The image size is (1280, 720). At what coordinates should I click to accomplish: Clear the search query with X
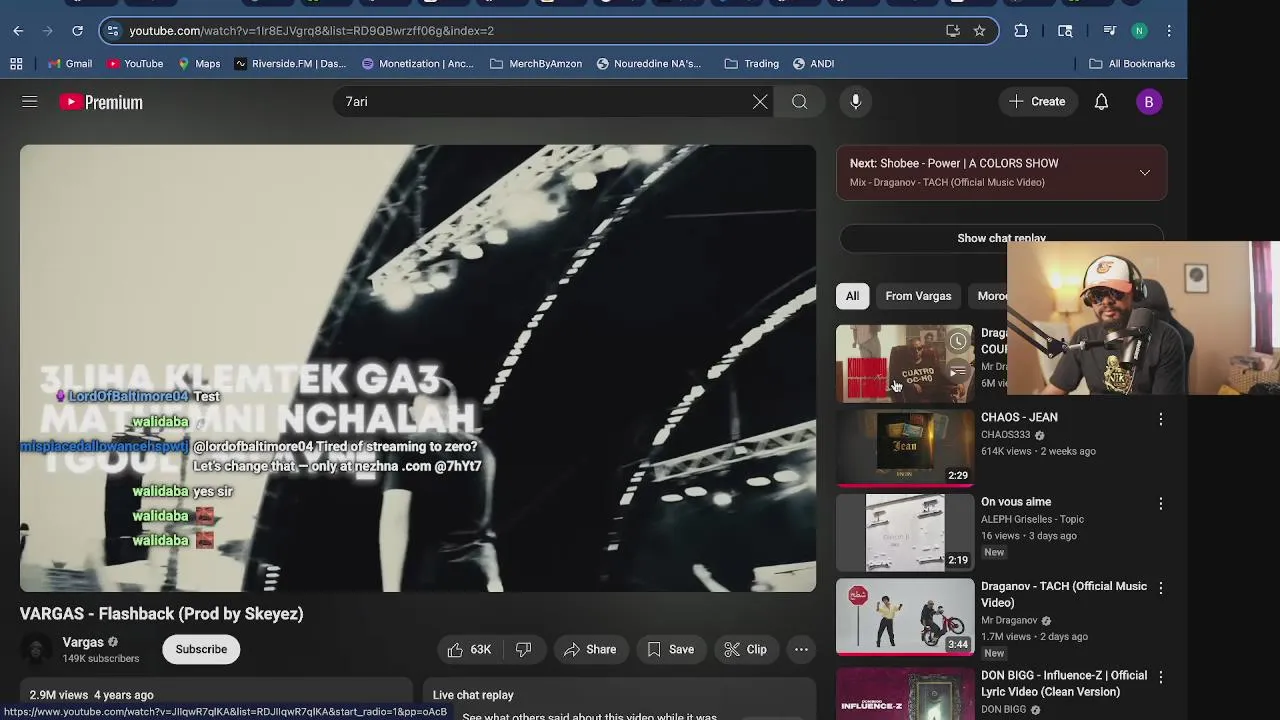760,102
